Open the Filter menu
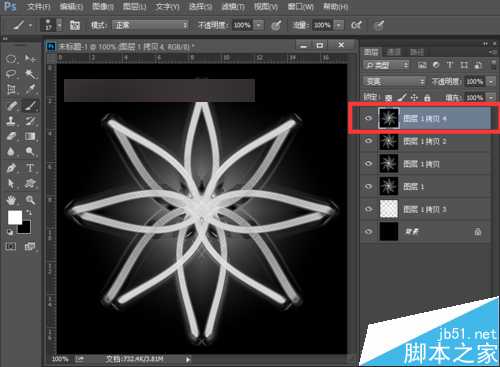This screenshot has width=500, height=367. click(x=233, y=7)
